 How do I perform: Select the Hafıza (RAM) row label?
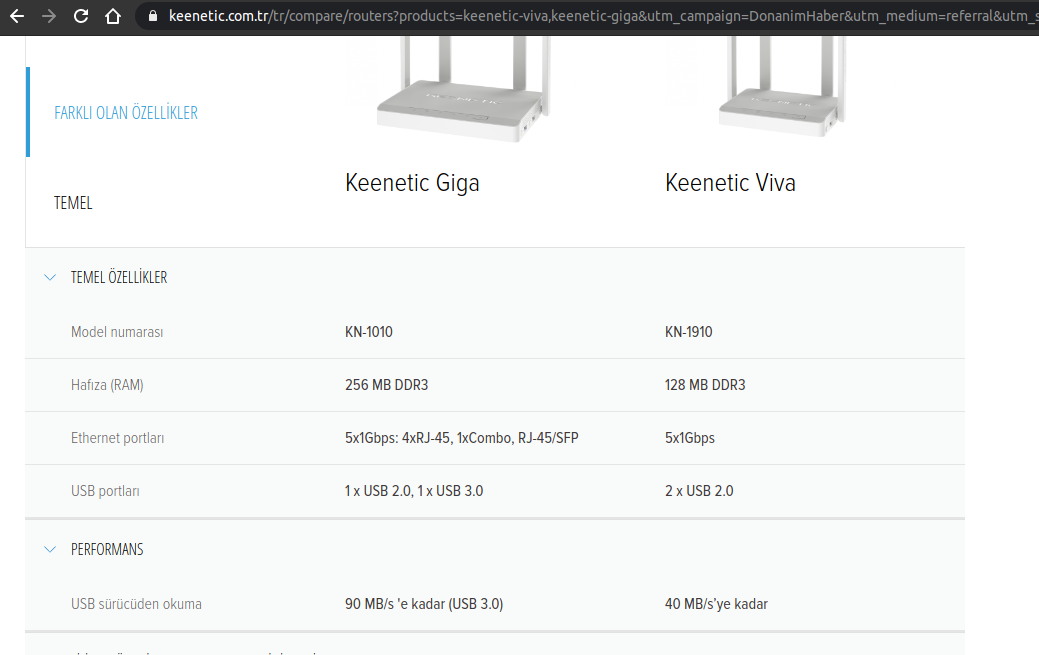pyautogui.click(x=107, y=385)
